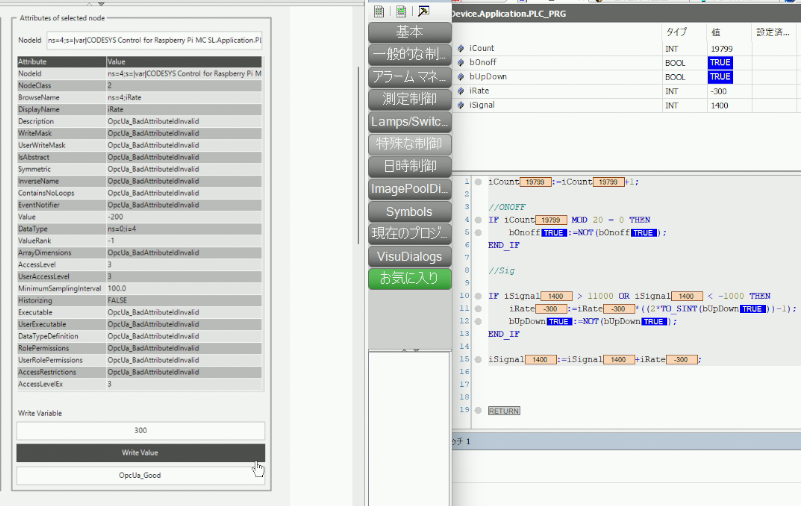Expand the 測定制御 toolbox category
The height and width of the screenshot is (506, 801).
click(x=410, y=100)
